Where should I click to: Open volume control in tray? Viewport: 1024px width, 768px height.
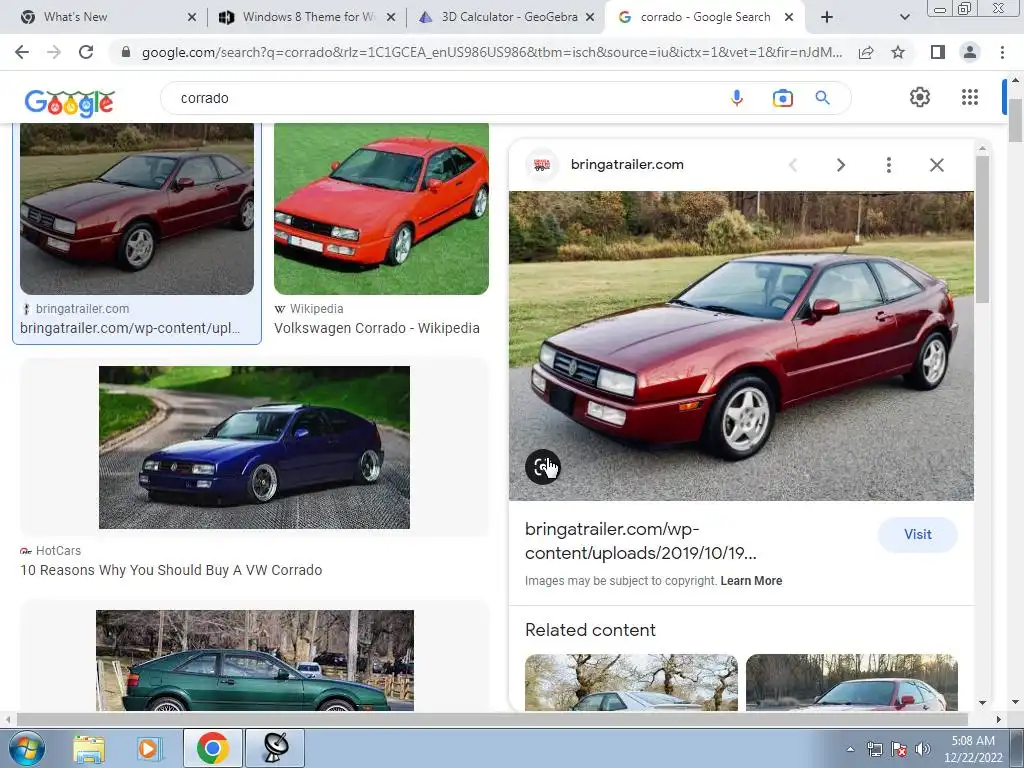(922, 749)
